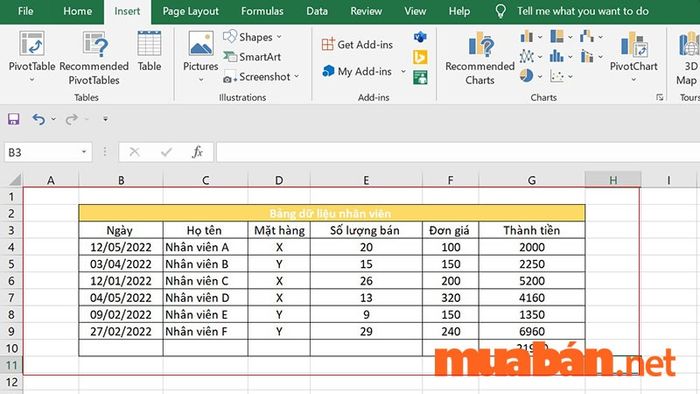Click into the formula bar

pos(458,152)
